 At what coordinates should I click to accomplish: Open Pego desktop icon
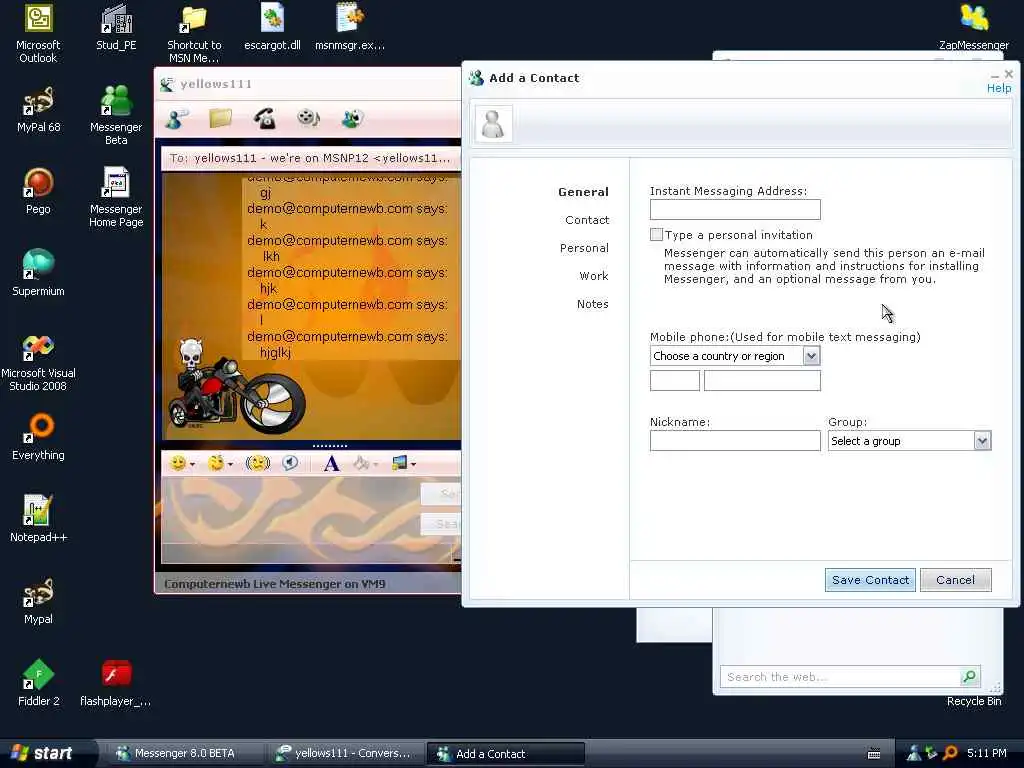coord(38,191)
